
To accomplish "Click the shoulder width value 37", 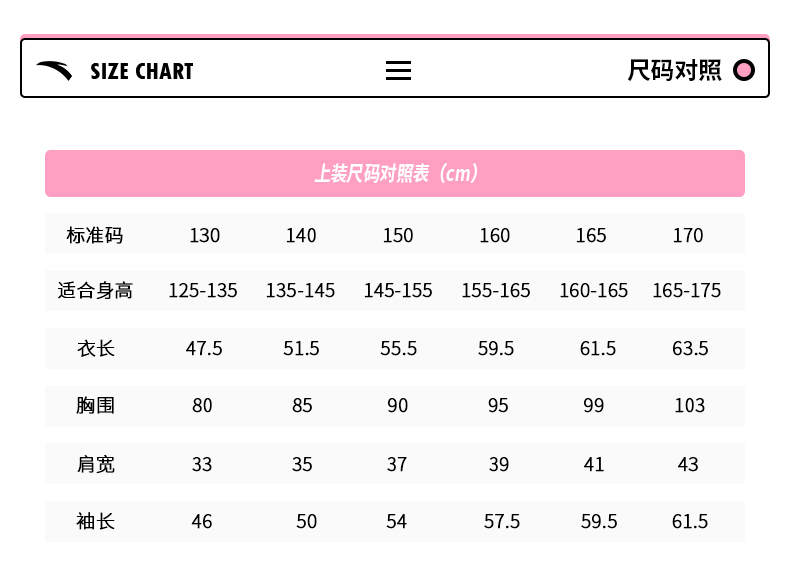I will (397, 464).
